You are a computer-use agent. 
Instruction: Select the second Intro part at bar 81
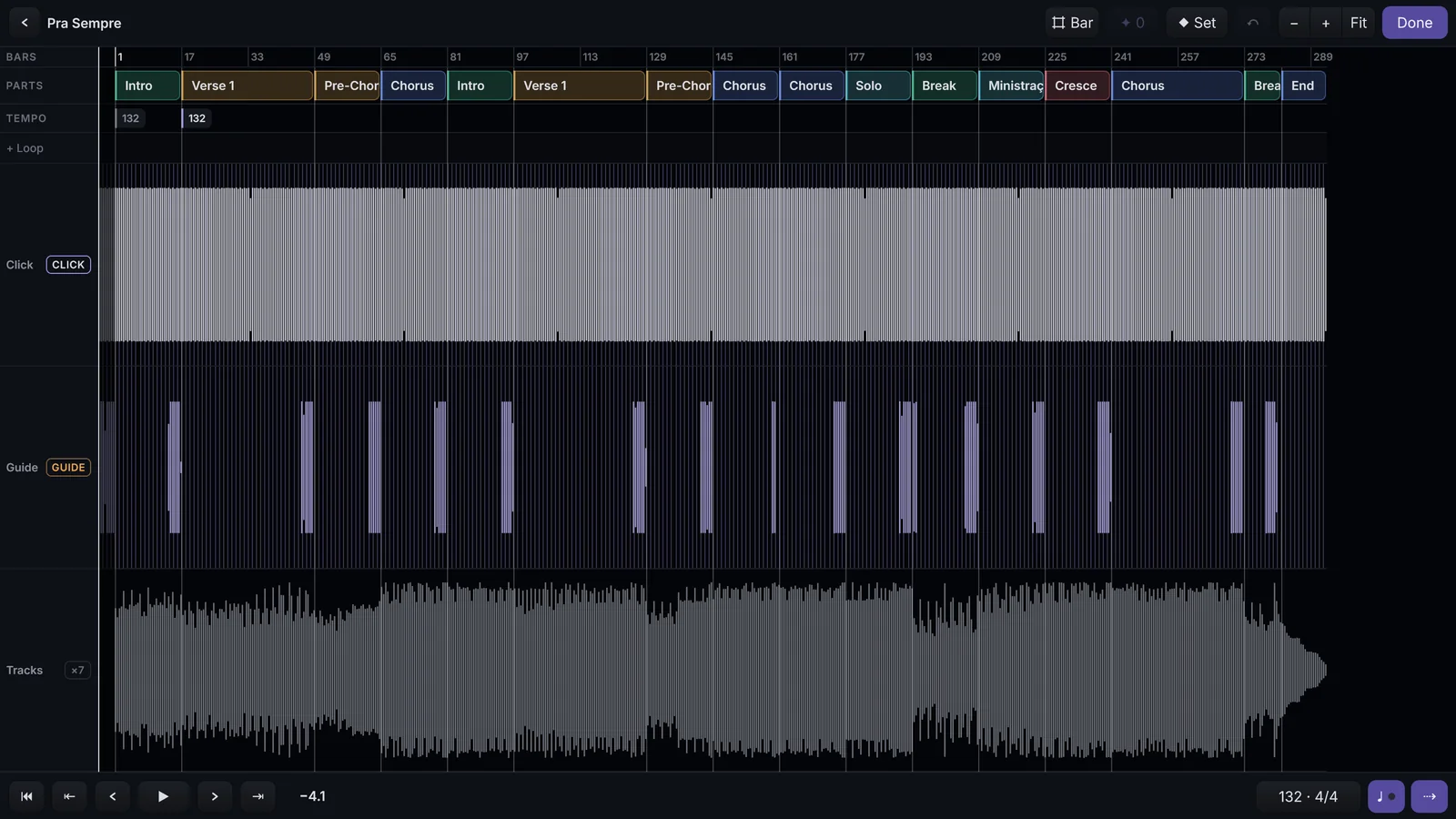click(x=480, y=86)
